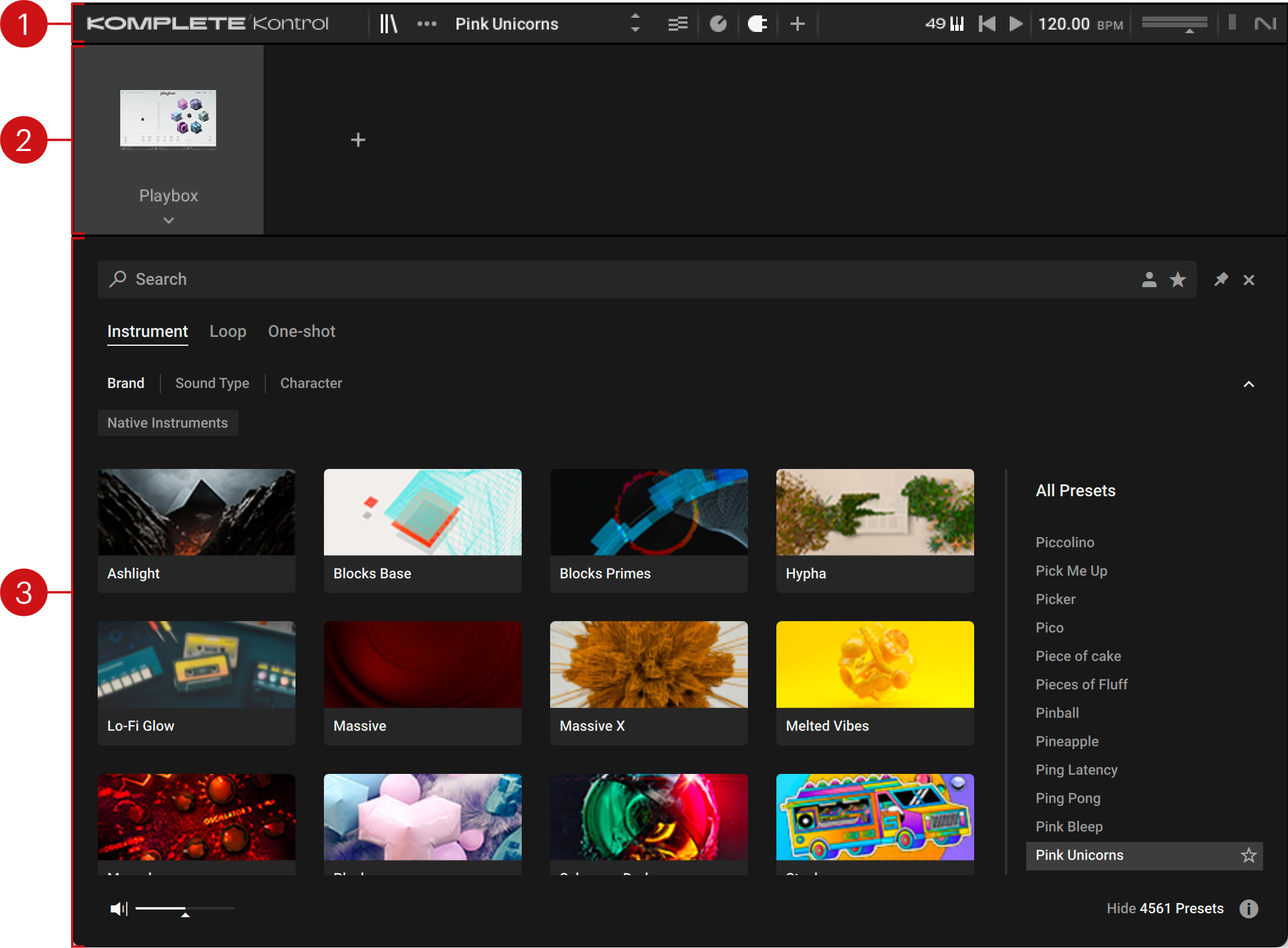The width and height of the screenshot is (1288, 948).
Task: Toggle the user content filter icon
Action: point(1149,279)
